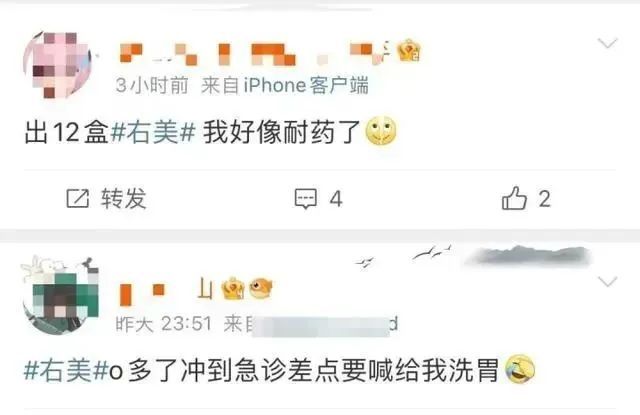Open the second poster's green avatar
This screenshot has height=415, width=640.
pyautogui.click(x=61, y=295)
